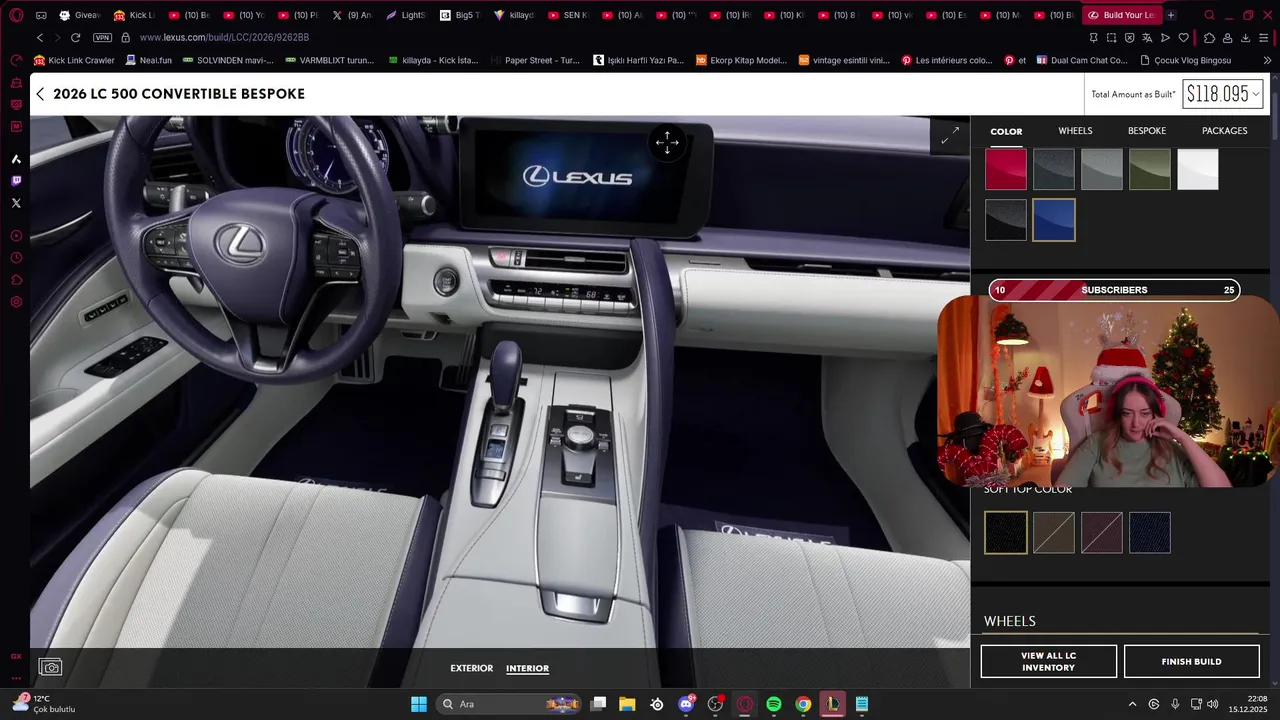Open the X icon in the Opera sidebar
The width and height of the screenshot is (1280, 720).
(16, 203)
